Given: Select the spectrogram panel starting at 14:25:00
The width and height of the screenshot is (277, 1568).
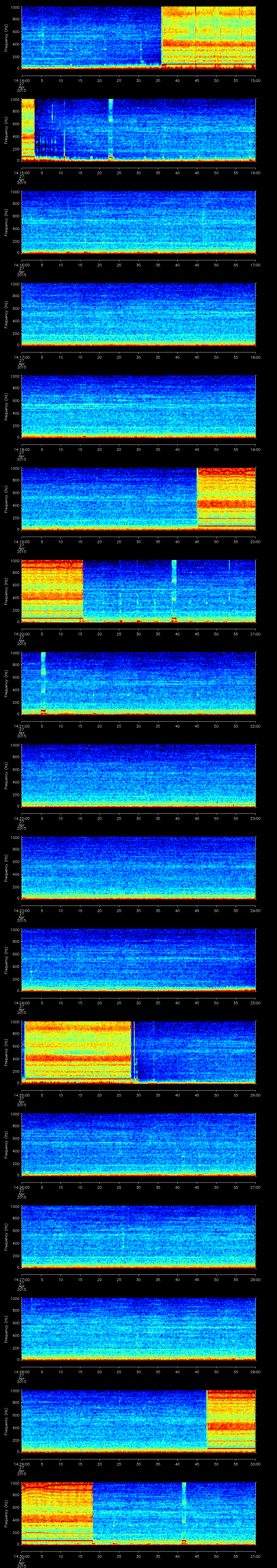Looking at the screenshot, I should tap(139, 1052).
